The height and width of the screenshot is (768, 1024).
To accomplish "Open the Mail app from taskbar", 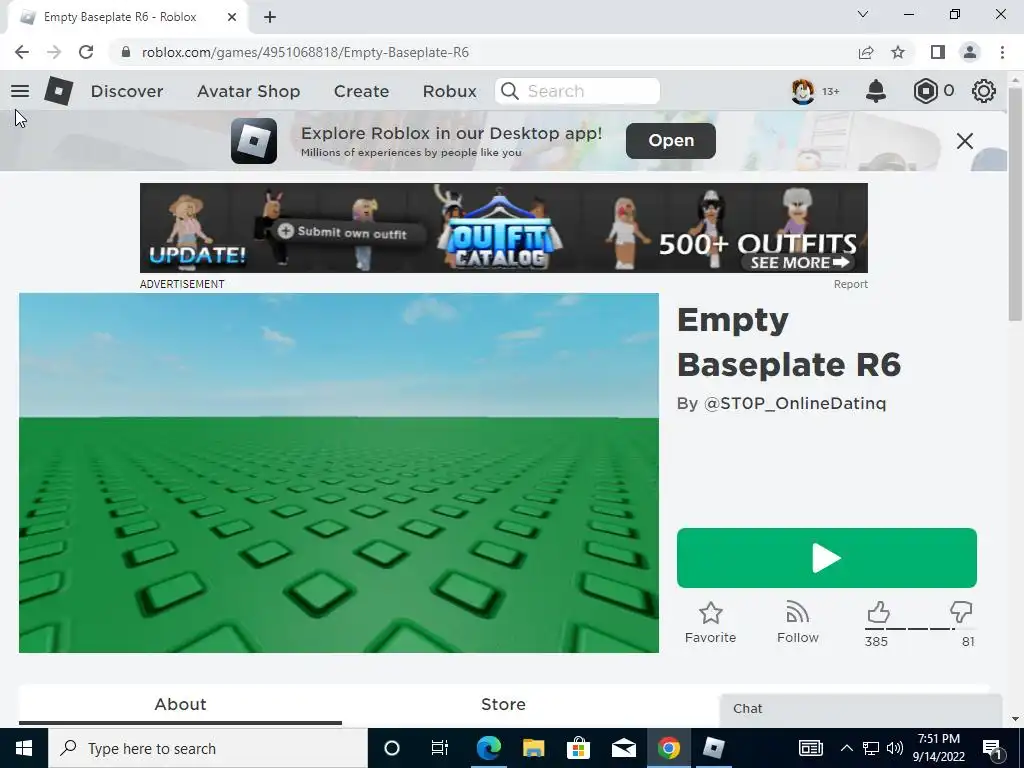I will (x=624, y=748).
